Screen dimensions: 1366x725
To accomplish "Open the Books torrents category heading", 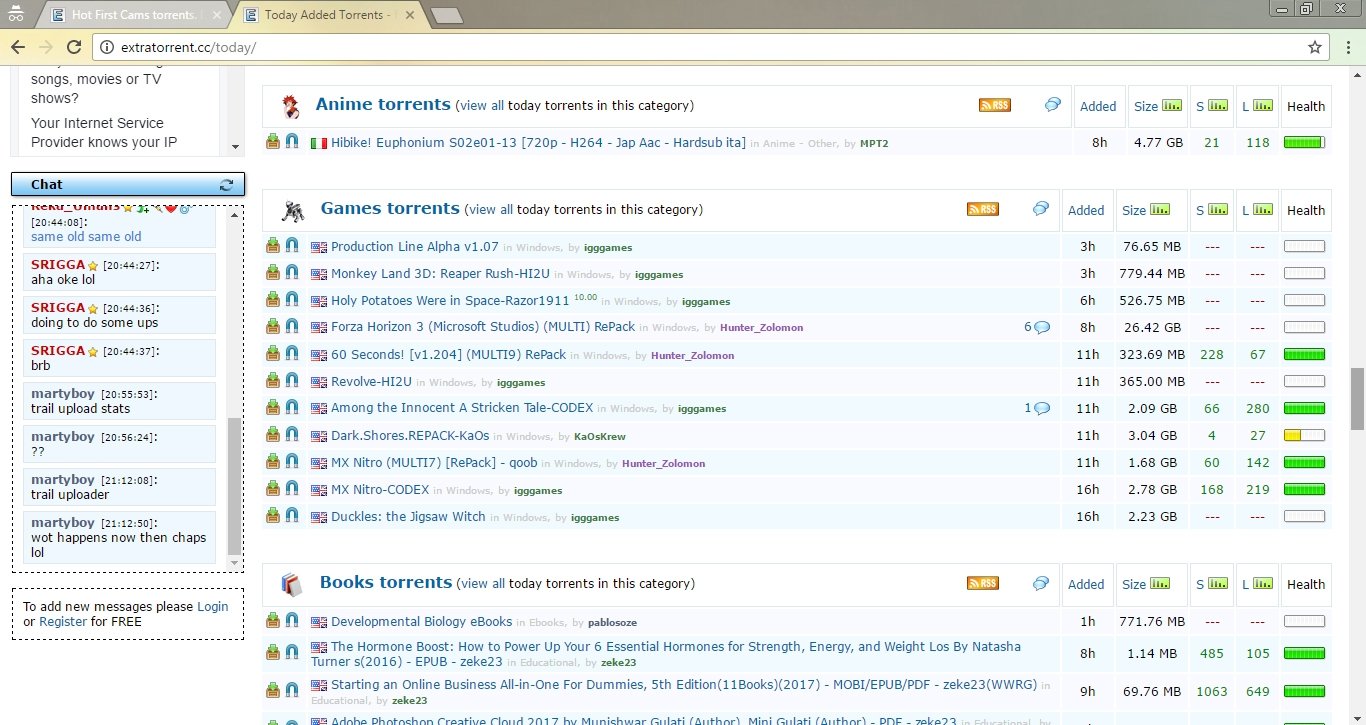I will coord(386,582).
